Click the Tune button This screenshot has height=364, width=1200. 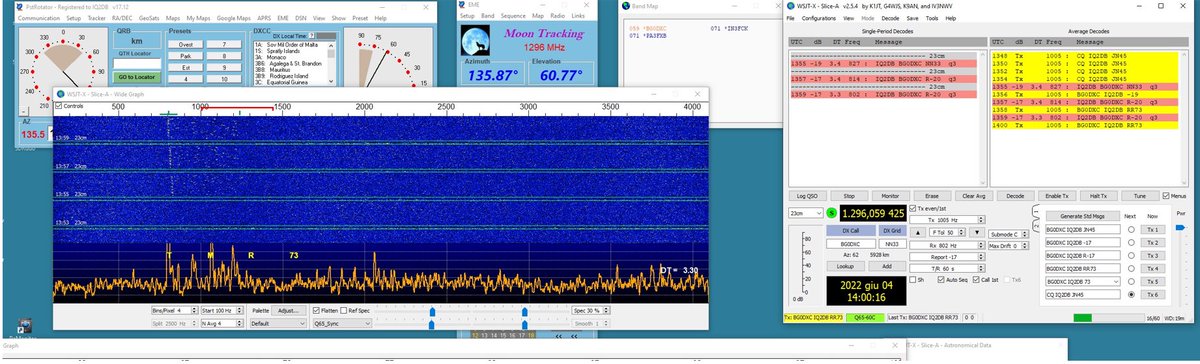tap(1140, 196)
